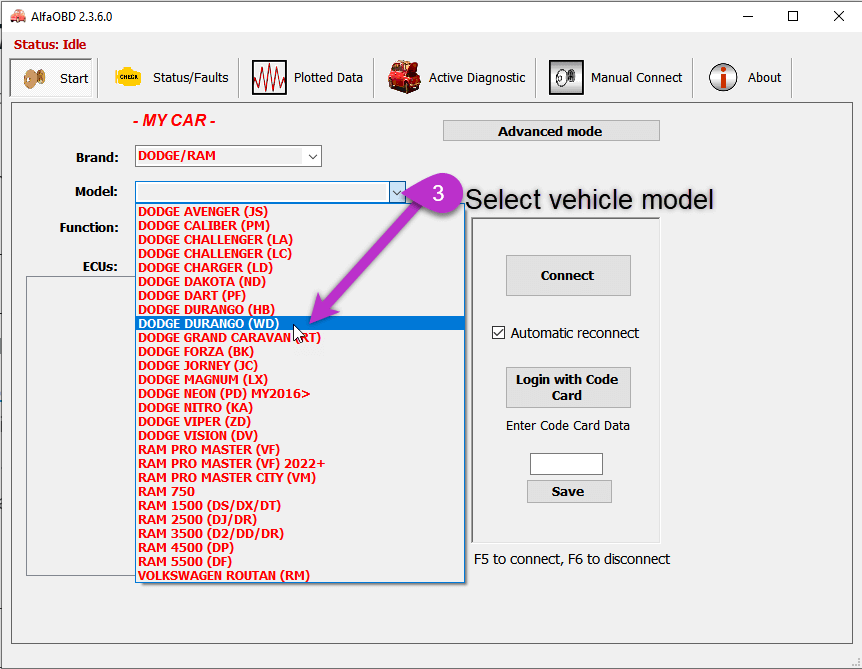The image size is (862, 669).
Task: Click the Connect button
Action: [x=568, y=275]
